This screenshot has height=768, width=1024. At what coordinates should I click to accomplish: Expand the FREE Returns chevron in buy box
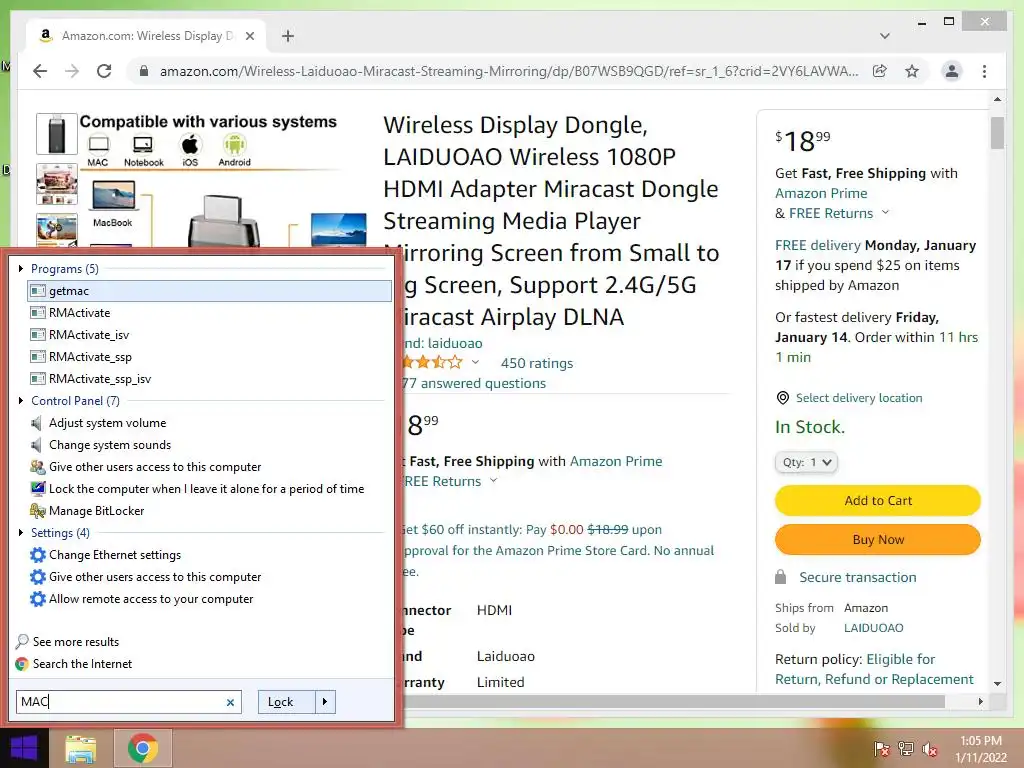tap(886, 212)
